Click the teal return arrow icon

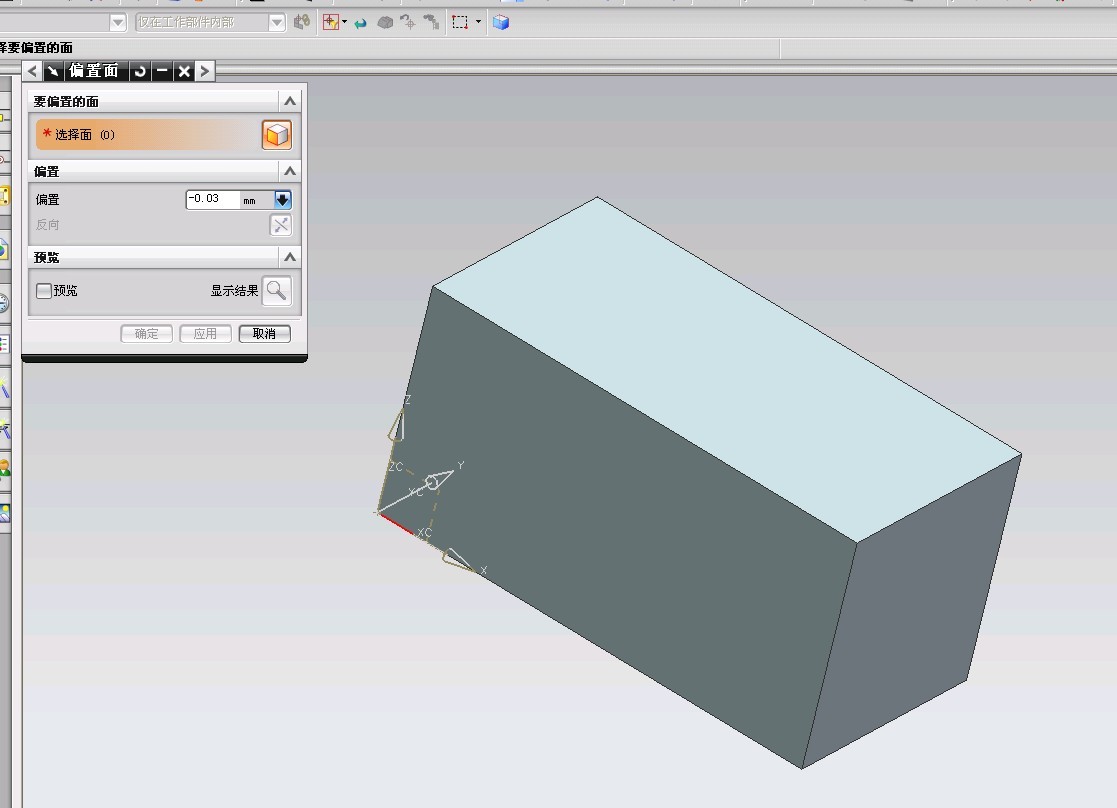360,23
